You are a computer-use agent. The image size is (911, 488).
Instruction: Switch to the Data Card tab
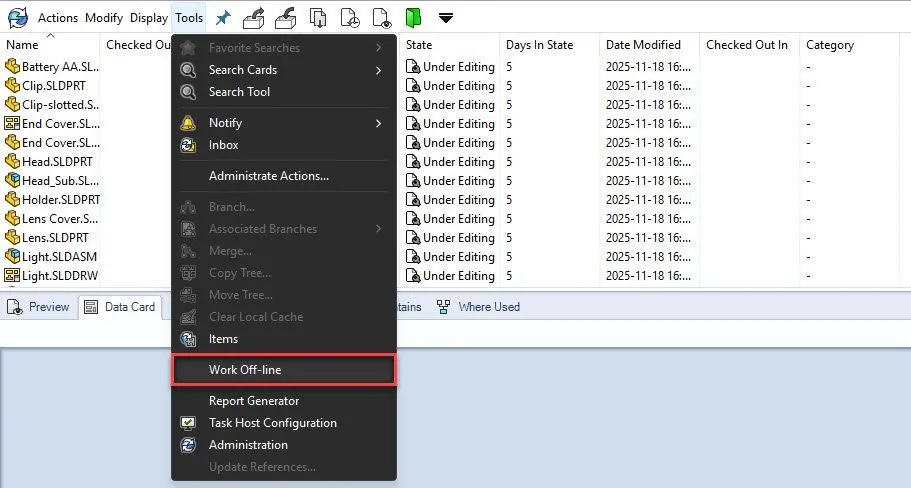120,307
